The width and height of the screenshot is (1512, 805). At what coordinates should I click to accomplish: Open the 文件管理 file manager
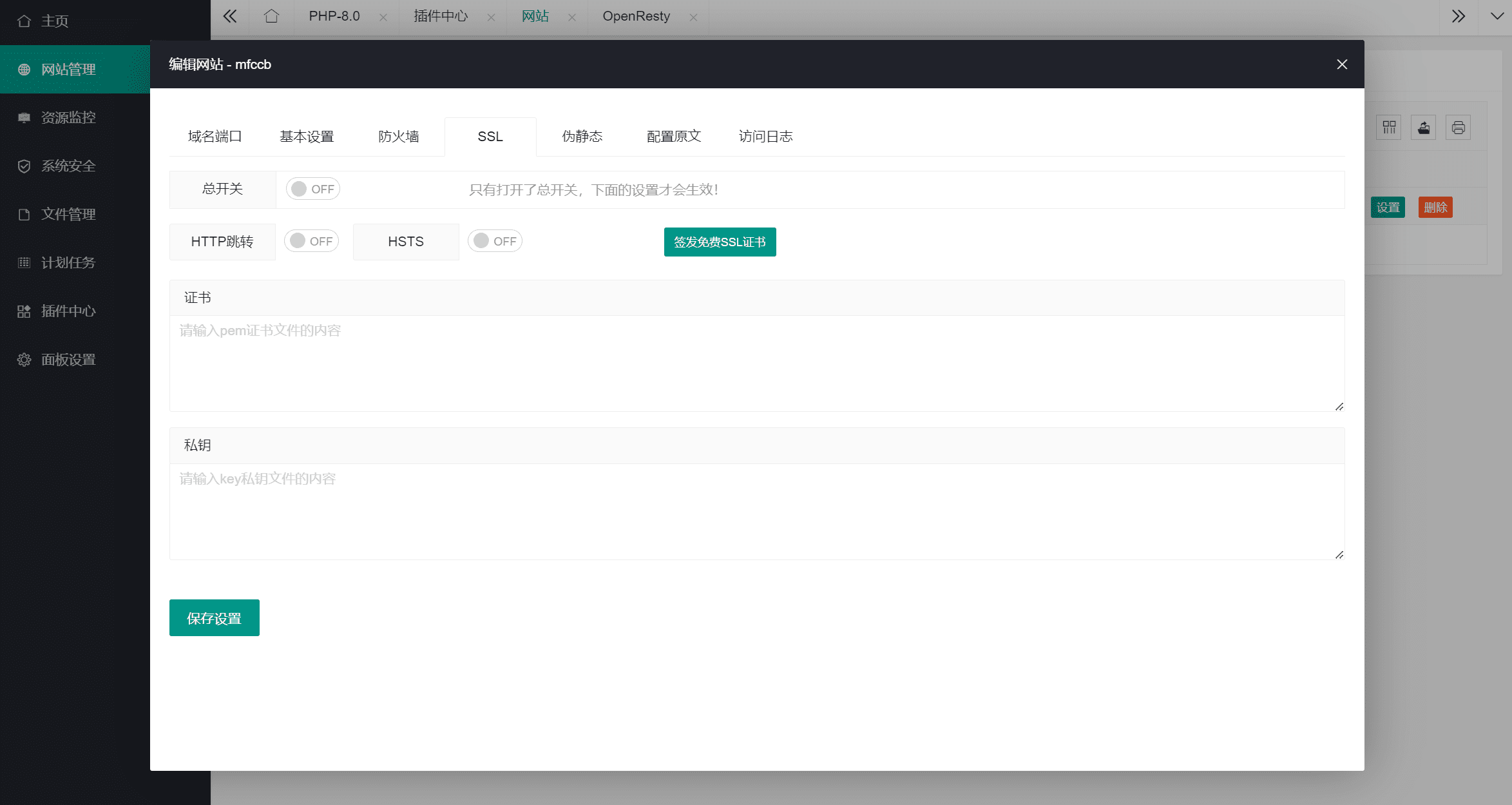[x=68, y=214]
